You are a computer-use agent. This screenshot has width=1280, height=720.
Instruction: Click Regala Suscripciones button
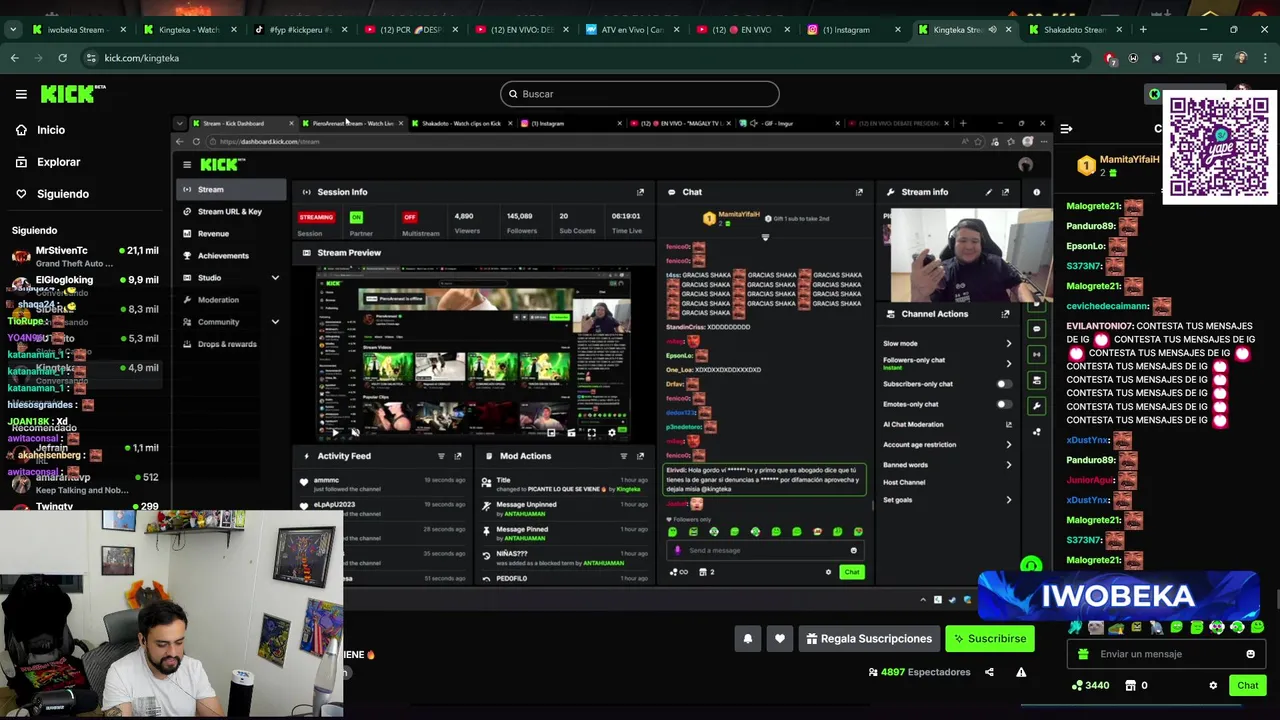pyautogui.click(x=869, y=639)
